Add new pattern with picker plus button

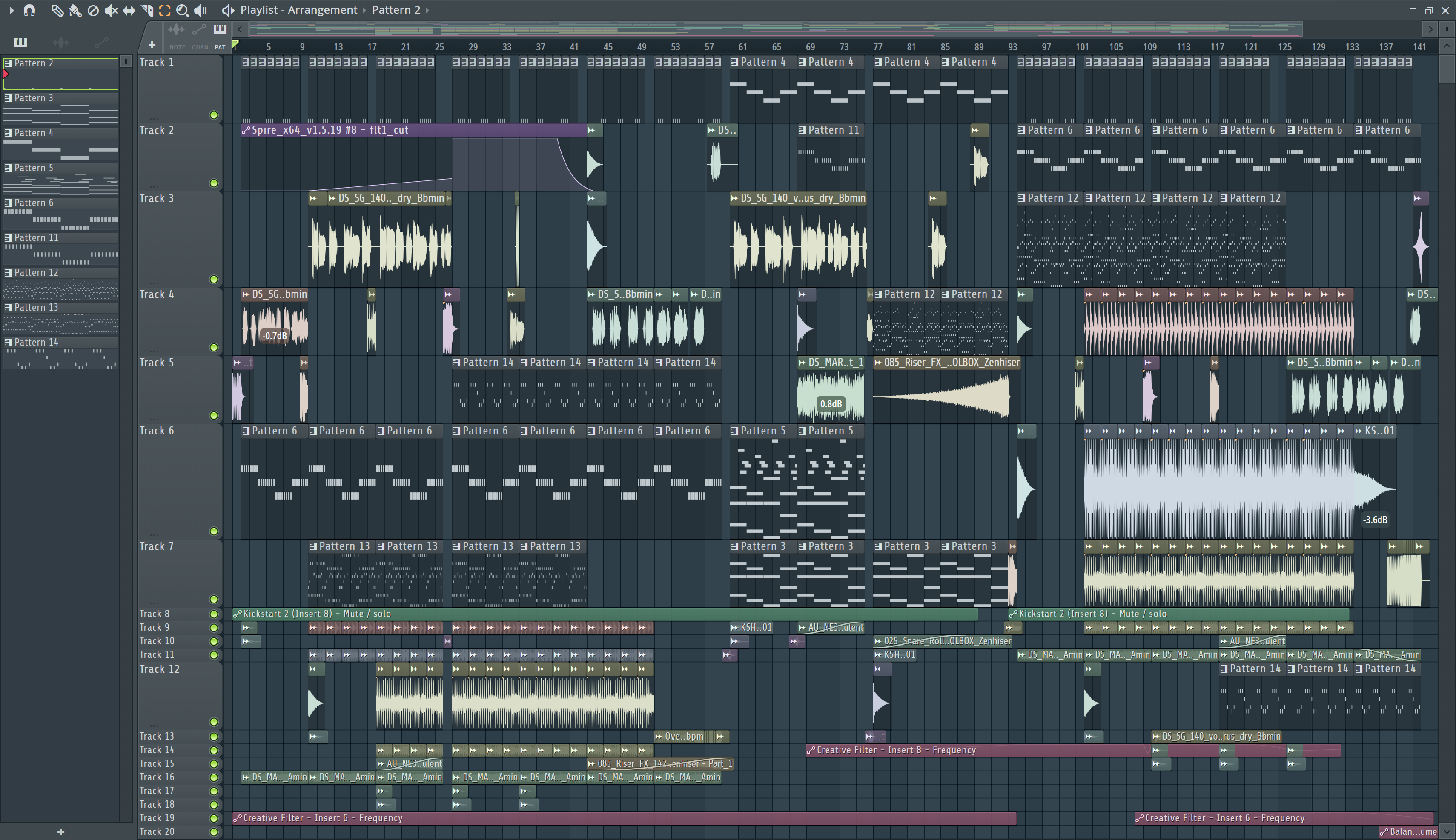coord(60,831)
